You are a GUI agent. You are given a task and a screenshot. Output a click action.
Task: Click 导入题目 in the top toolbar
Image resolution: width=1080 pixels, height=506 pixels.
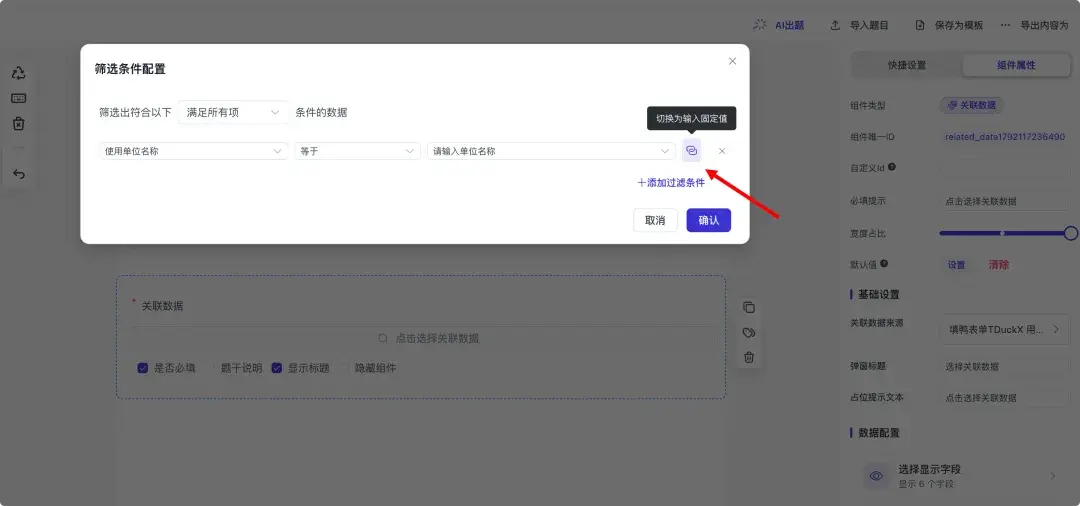(859, 25)
